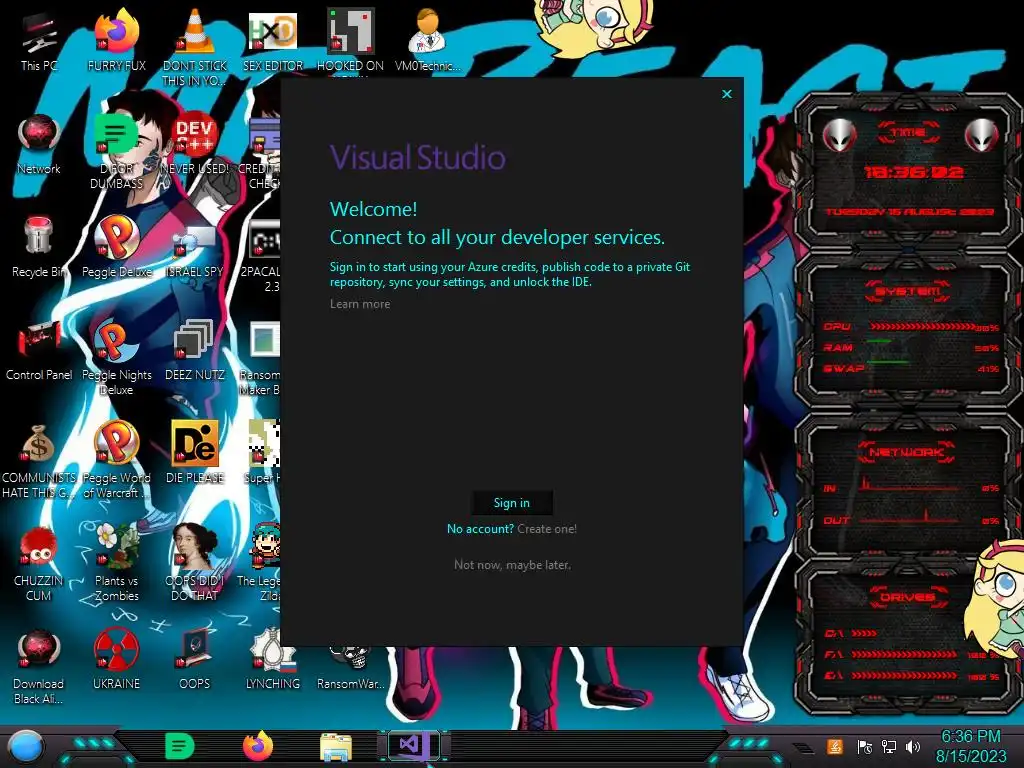The height and width of the screenshot is (768, 1024).
Task: Select the HxD hex editor desktop icon
Action: (x=273, y=40)
